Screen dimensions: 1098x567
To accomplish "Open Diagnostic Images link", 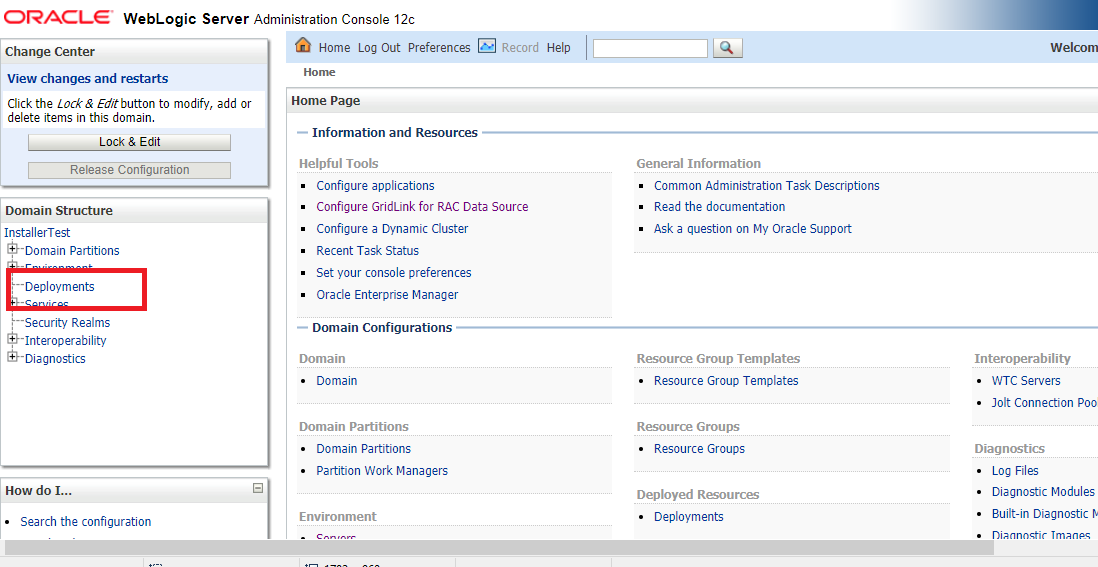I will point(1041,534).
